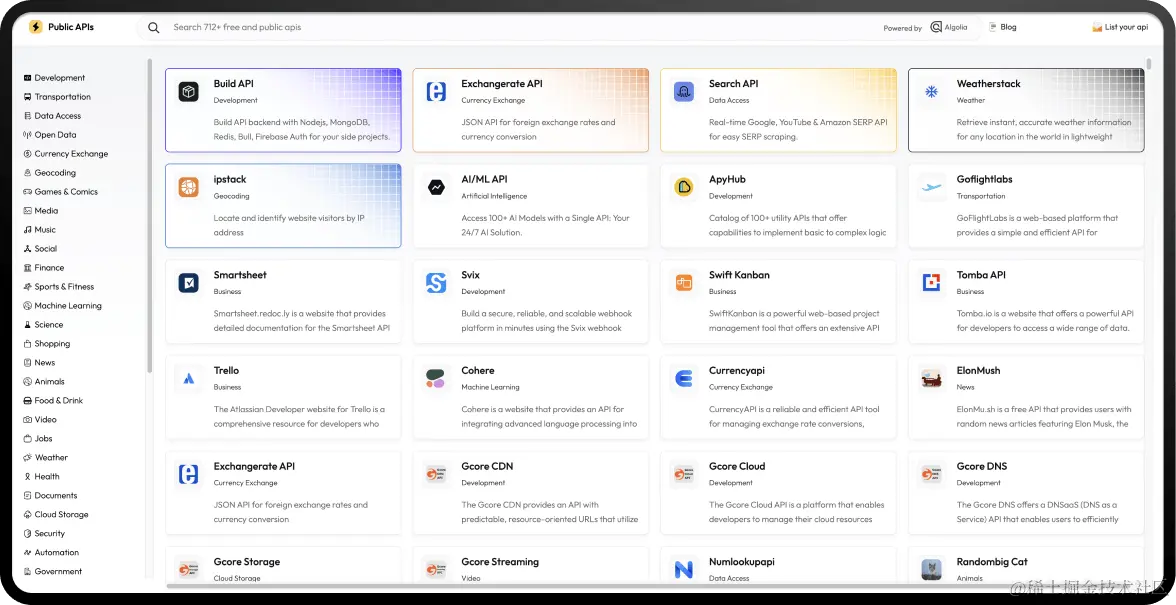
Task: Click the Automation category text
Action: (56, 553)
